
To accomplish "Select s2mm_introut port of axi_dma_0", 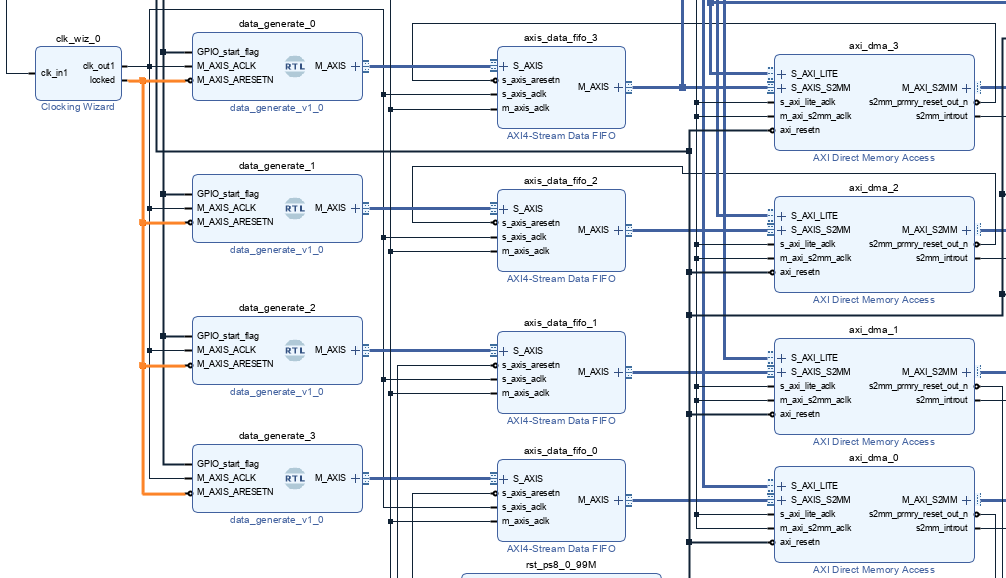I will point(942,529).
